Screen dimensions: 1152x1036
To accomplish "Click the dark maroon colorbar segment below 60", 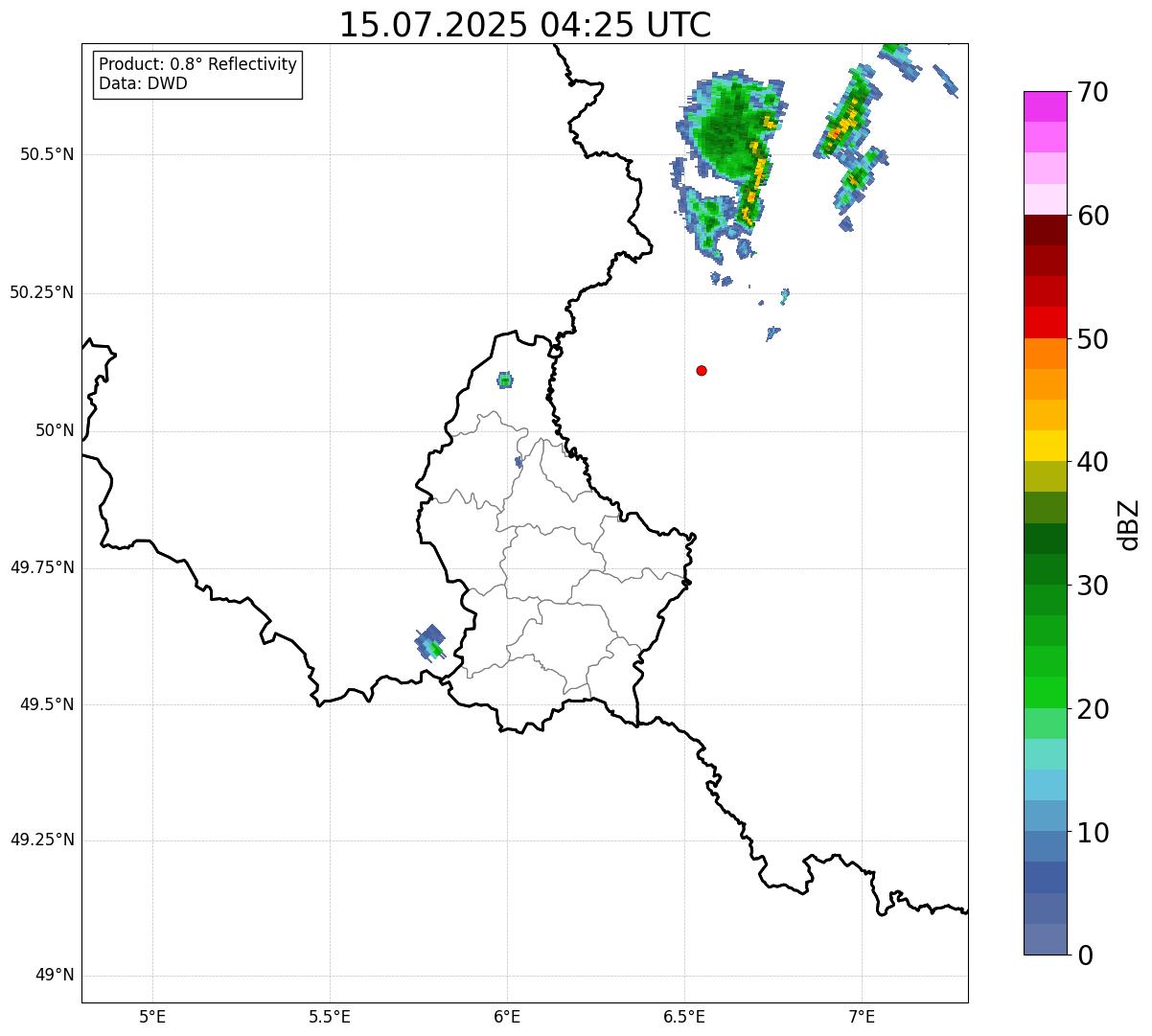I will 1046,230.
